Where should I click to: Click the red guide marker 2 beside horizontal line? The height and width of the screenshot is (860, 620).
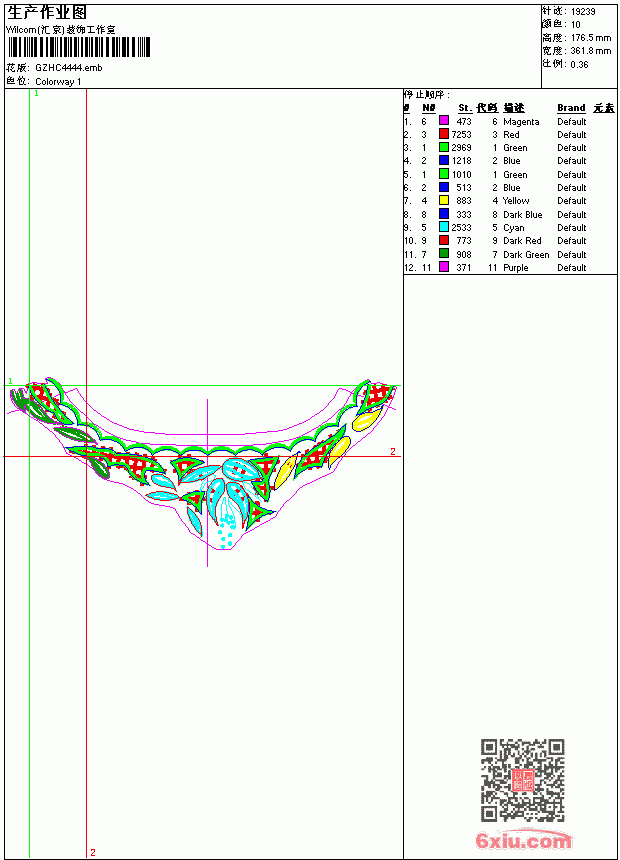(x=393, y=451)
